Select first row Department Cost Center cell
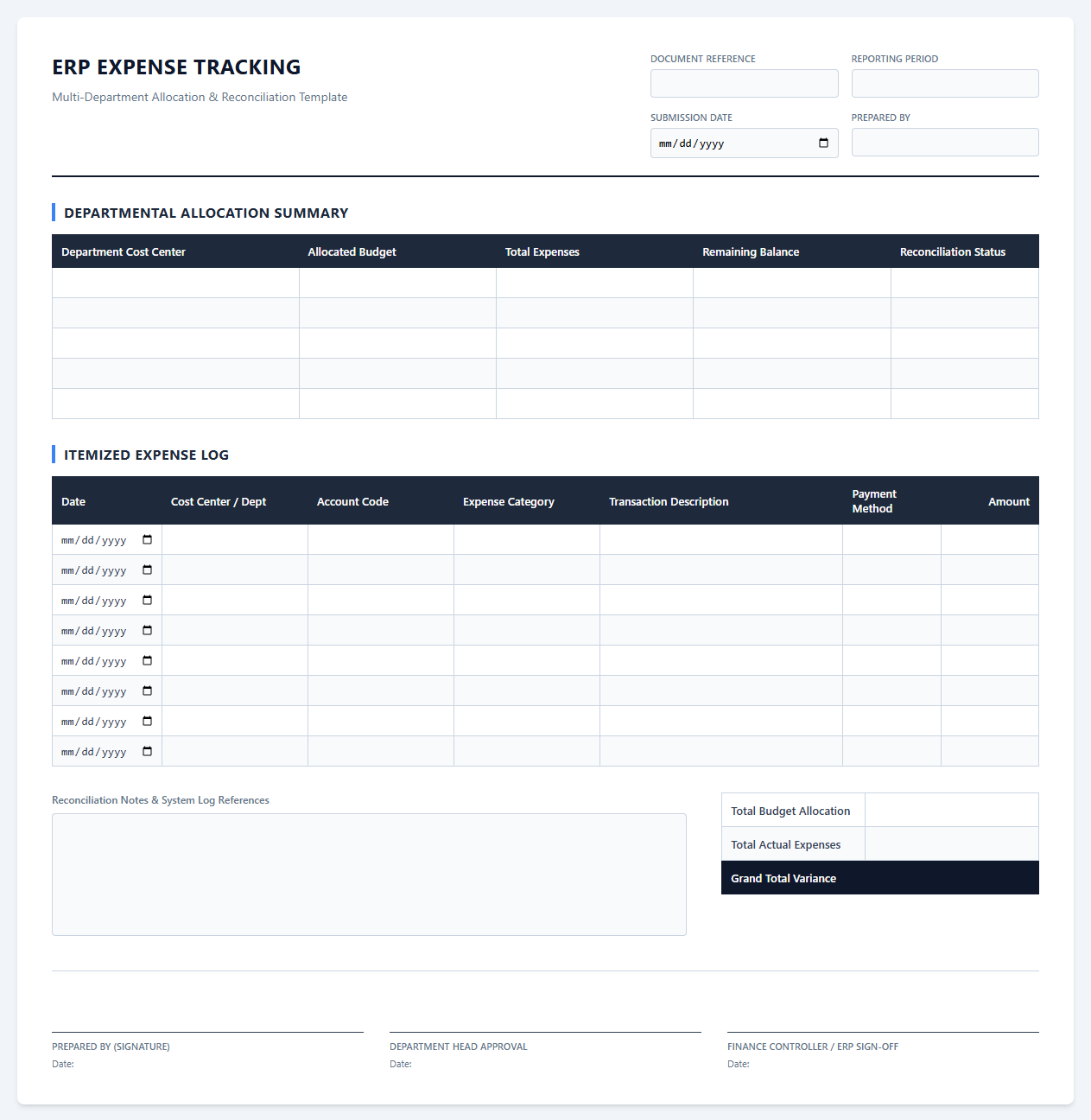Screen dimensions: 1091x1120 pyautogui.click(x=175, y=283)
